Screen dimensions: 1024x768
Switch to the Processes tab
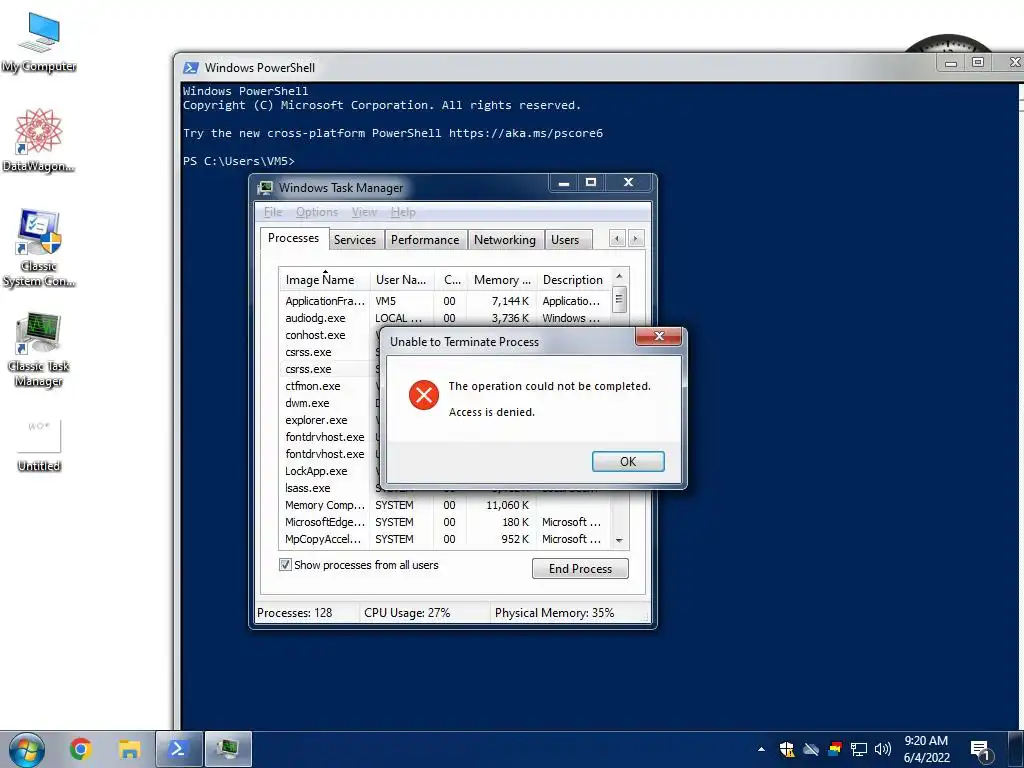293,238
